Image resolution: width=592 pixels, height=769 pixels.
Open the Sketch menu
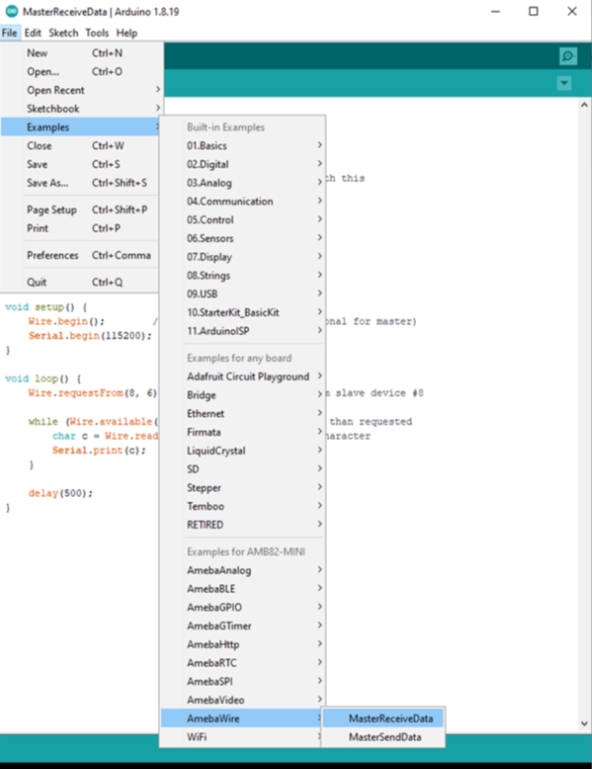(63, 33)
